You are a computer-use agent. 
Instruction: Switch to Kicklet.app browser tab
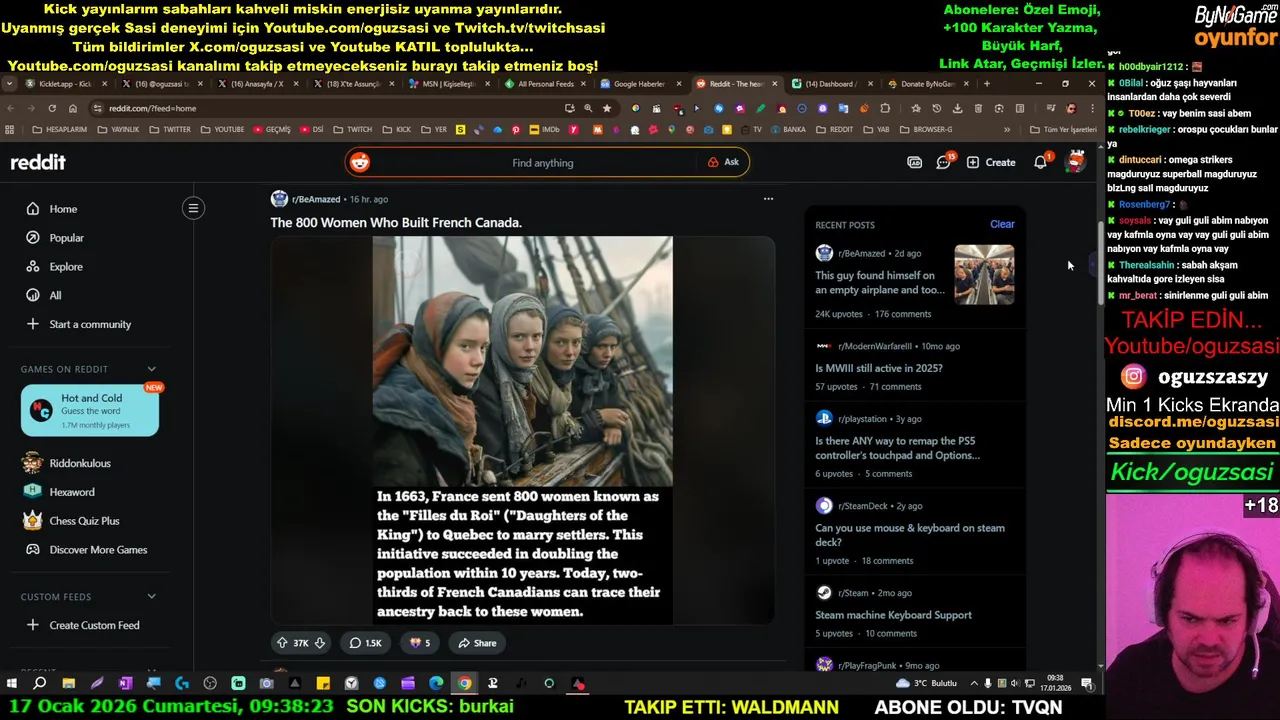pos(64,84)
